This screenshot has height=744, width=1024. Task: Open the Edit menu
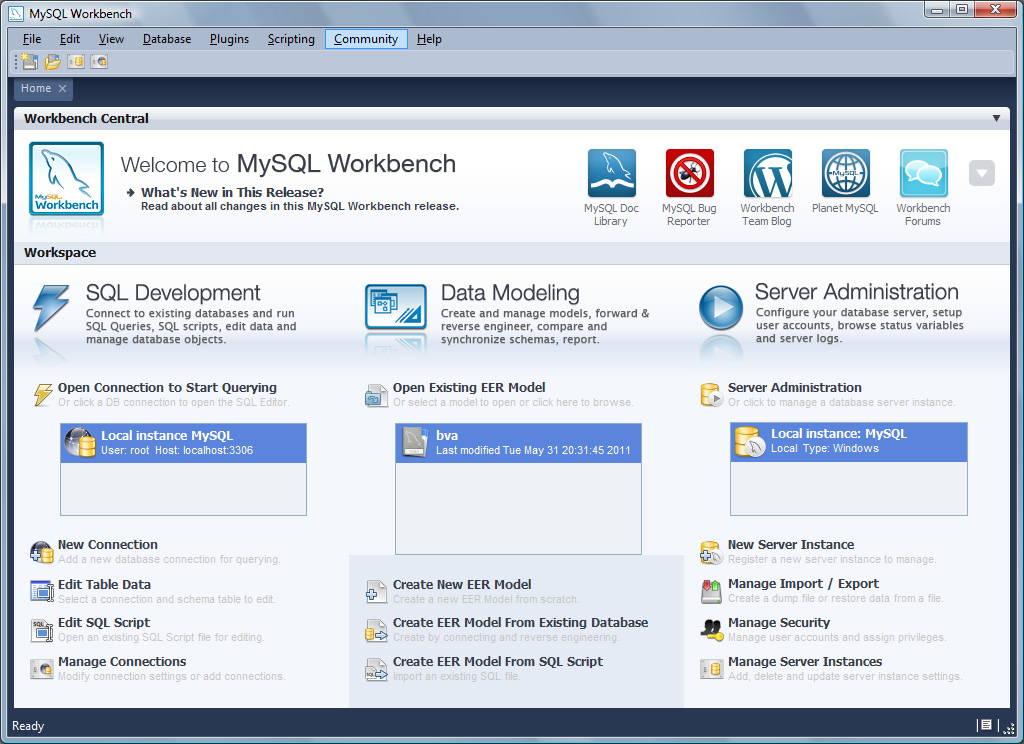[x=69, y=39]
